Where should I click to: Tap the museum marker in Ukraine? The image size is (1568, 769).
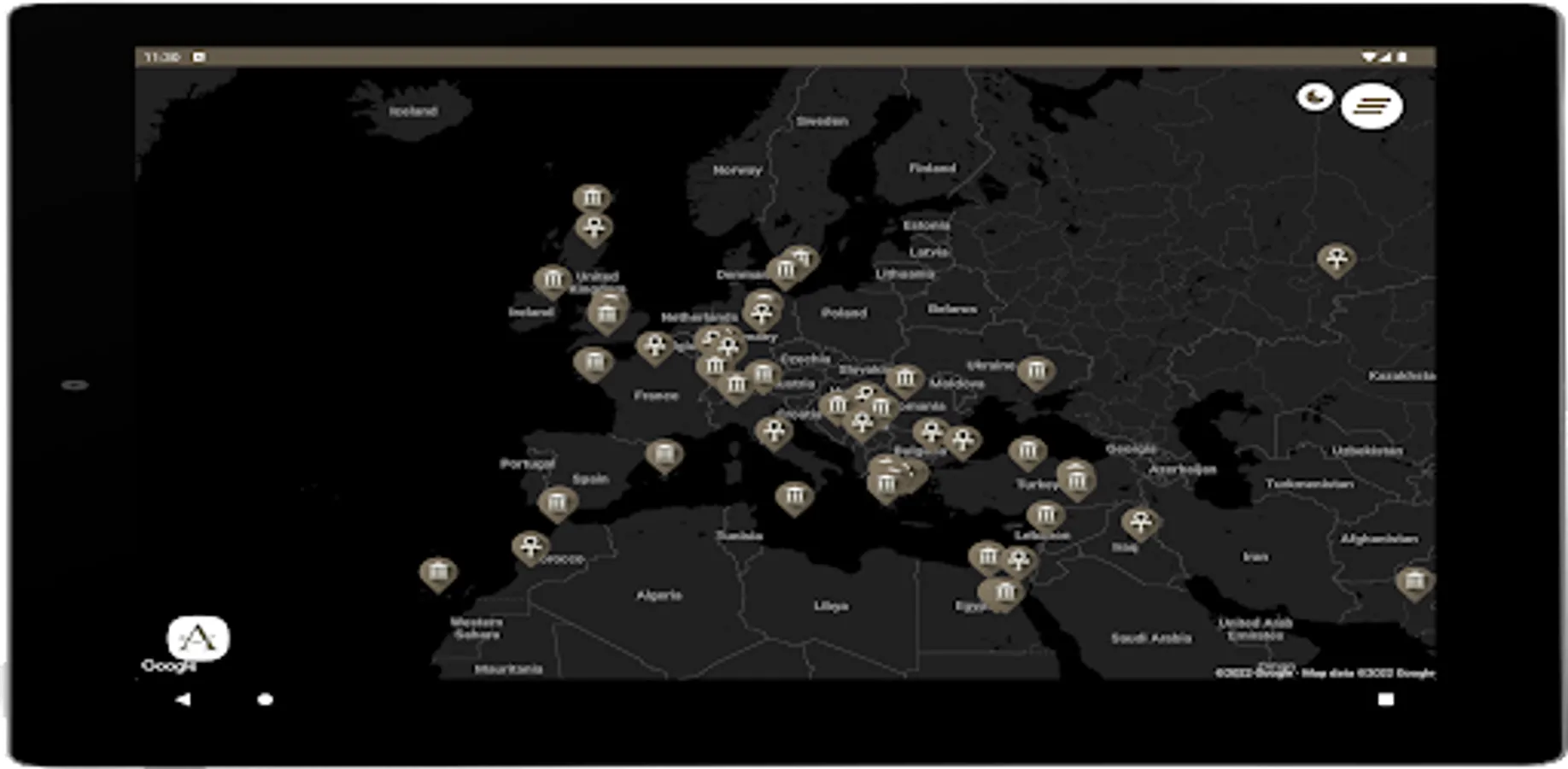coord(1036,373)
